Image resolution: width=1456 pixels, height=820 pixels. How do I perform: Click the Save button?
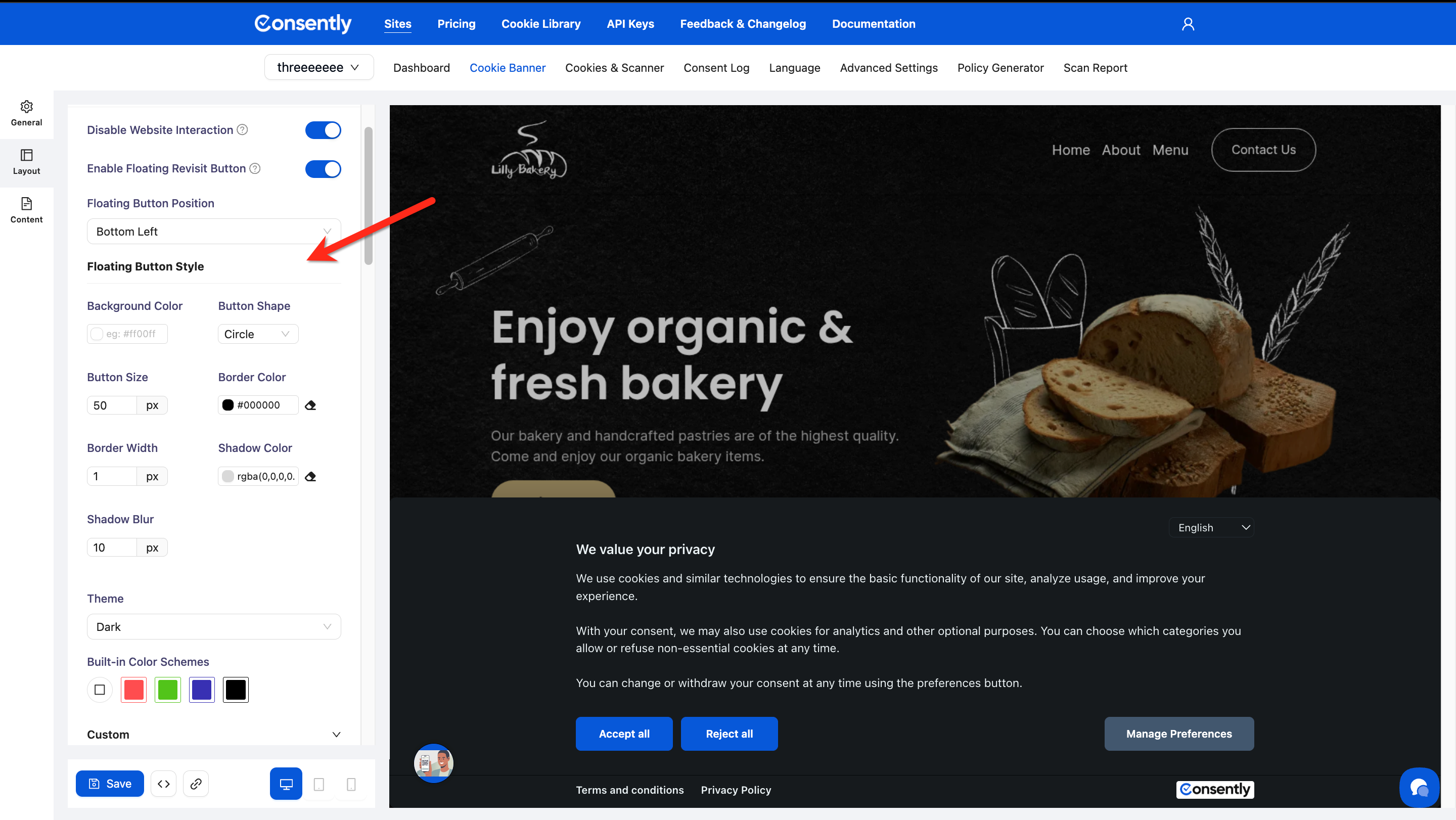110,783
